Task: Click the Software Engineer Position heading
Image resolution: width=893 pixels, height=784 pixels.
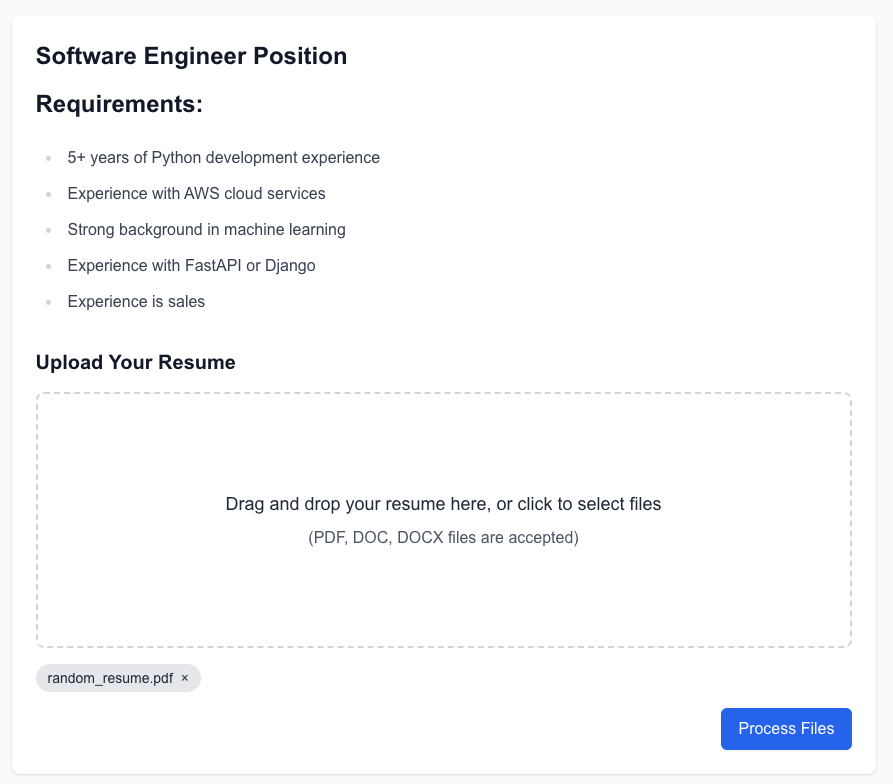Action: pyautogui.click(x=191, y=56)
